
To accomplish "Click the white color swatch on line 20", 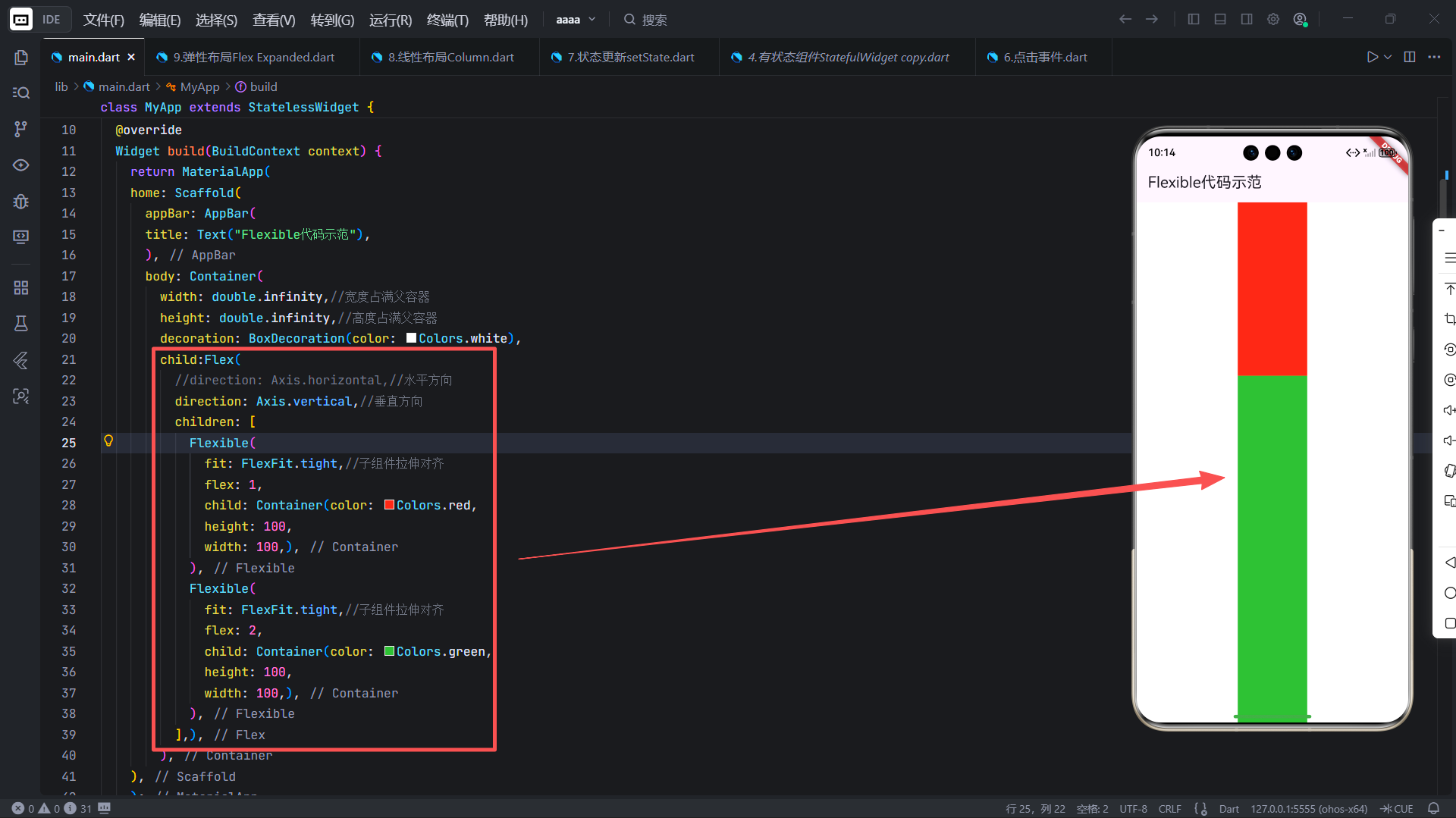I will [x=411, y=338].
